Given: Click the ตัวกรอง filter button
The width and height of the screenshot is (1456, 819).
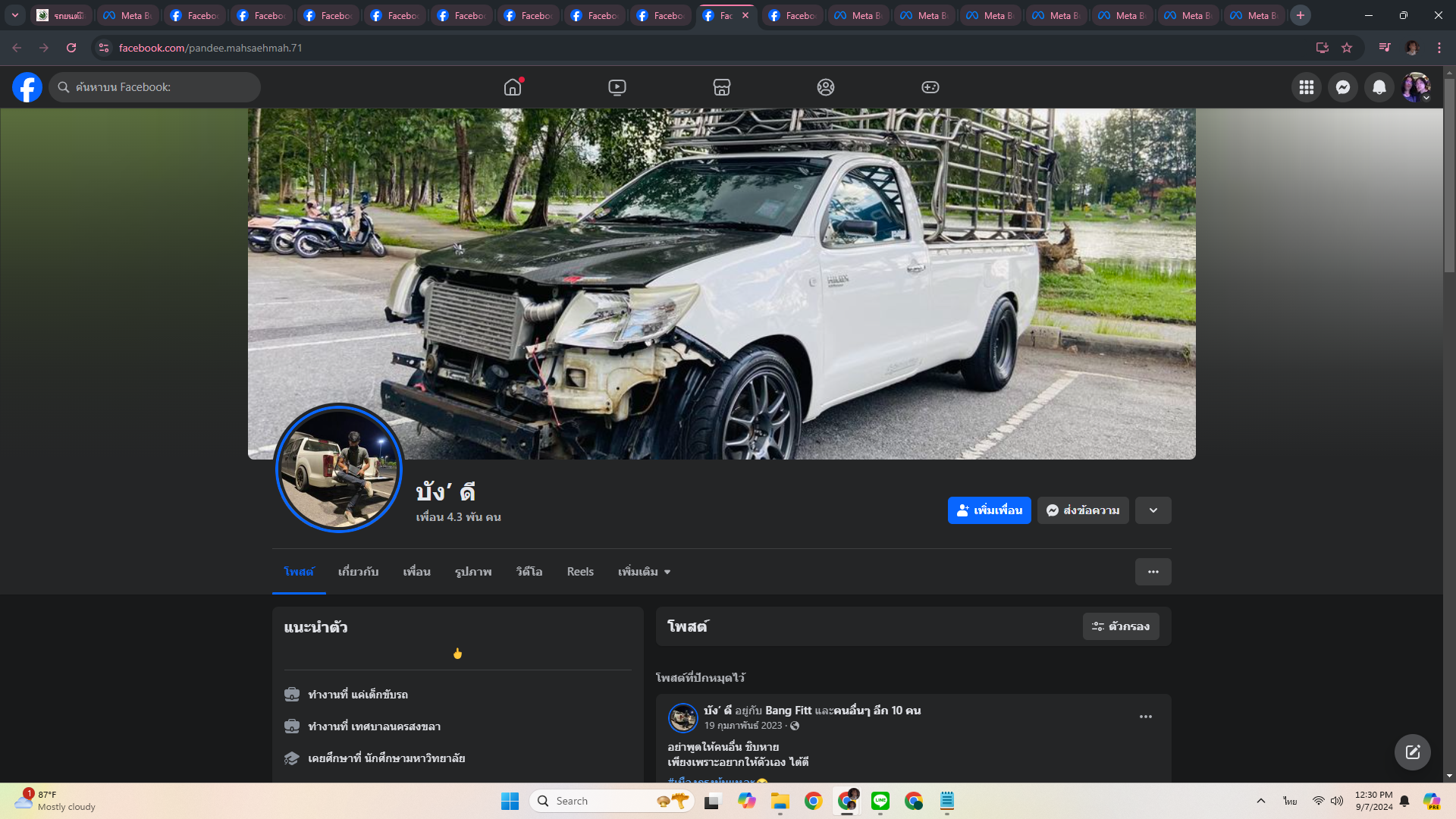Looking at the screenshot, I should (x=1121, y=626).
